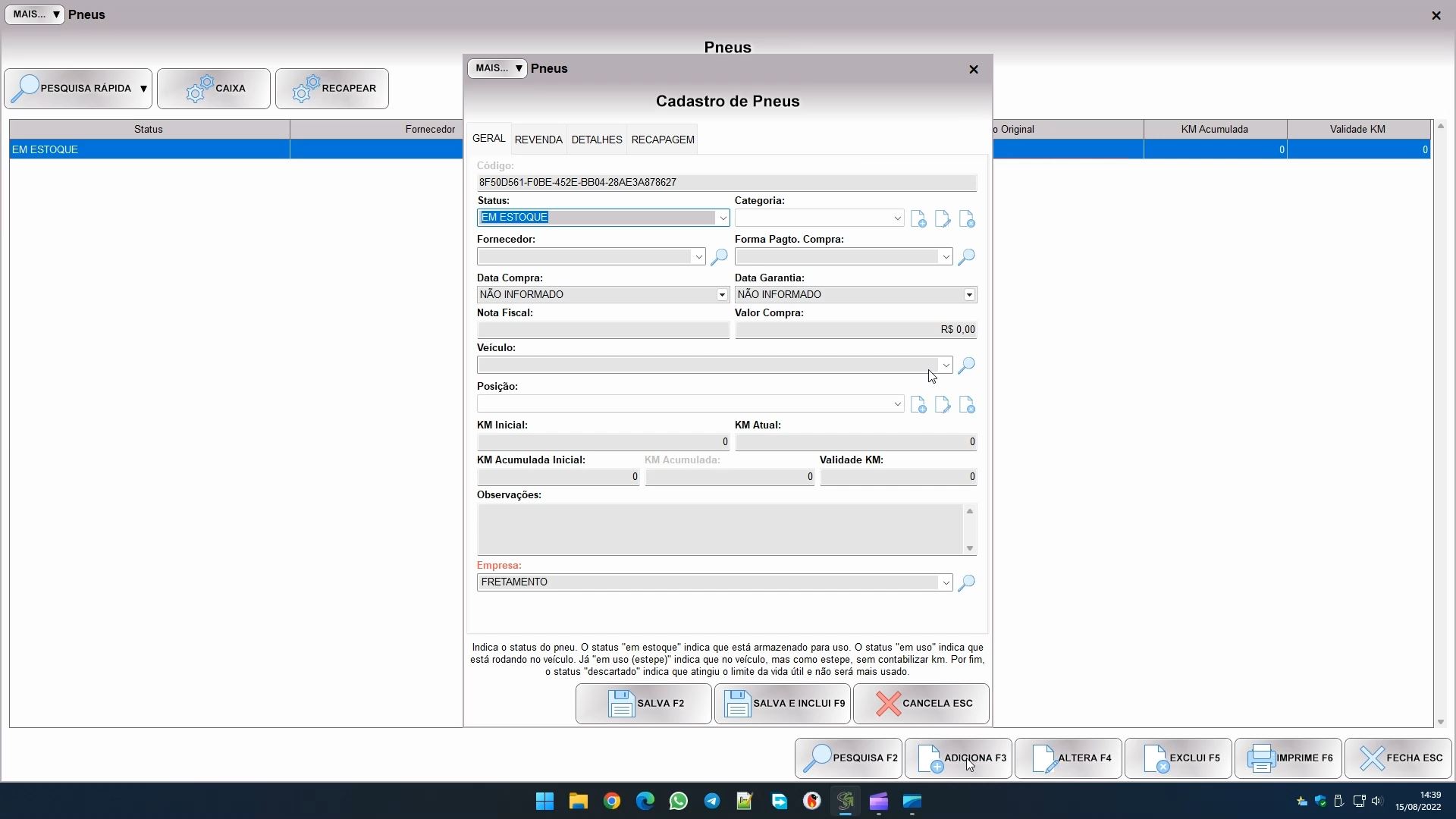Delete the Posição with the last document icon
The height and width of the screenshot is (819, 1456).
point(967,405)
